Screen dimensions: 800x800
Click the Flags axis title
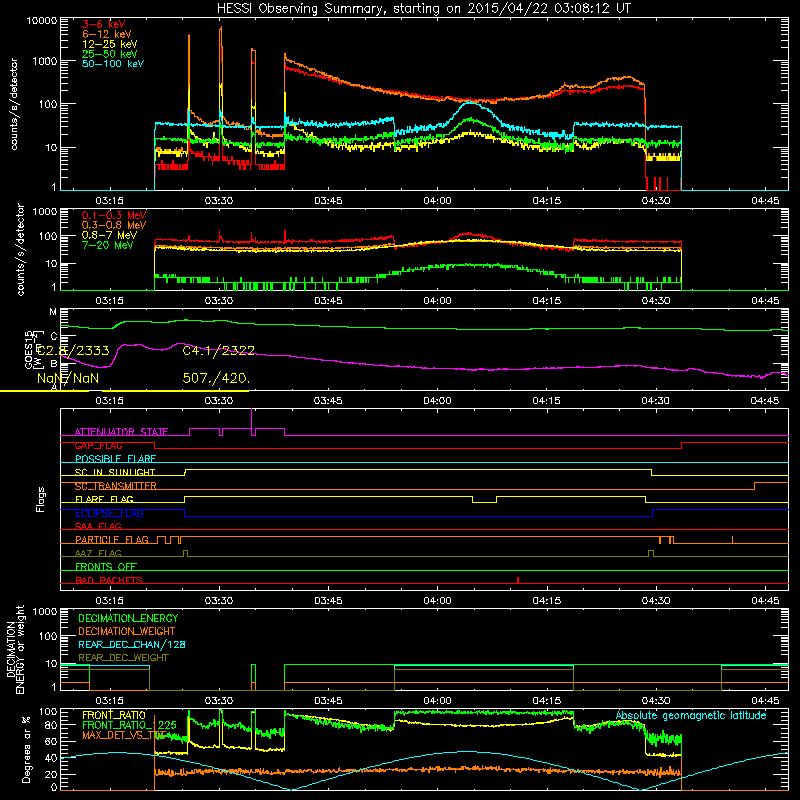pyautogui.click(x=41, y=499)
